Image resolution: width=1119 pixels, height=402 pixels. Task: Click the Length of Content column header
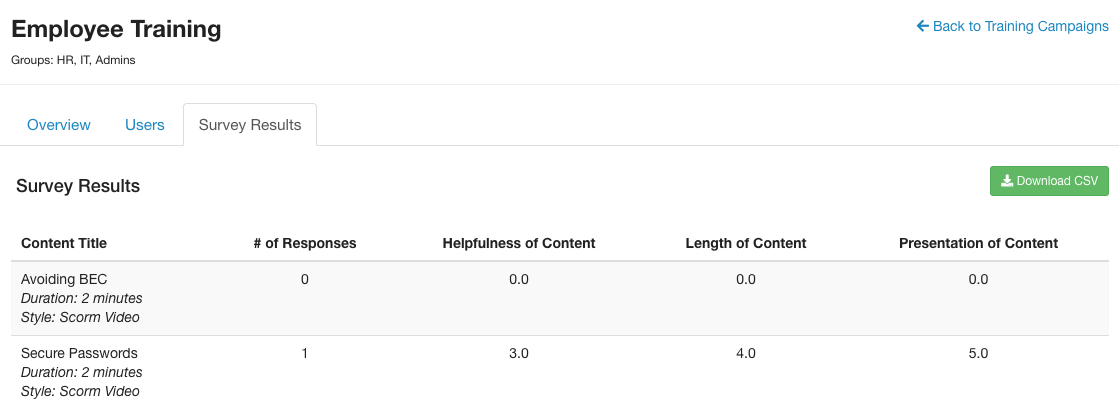pos(746,243)
